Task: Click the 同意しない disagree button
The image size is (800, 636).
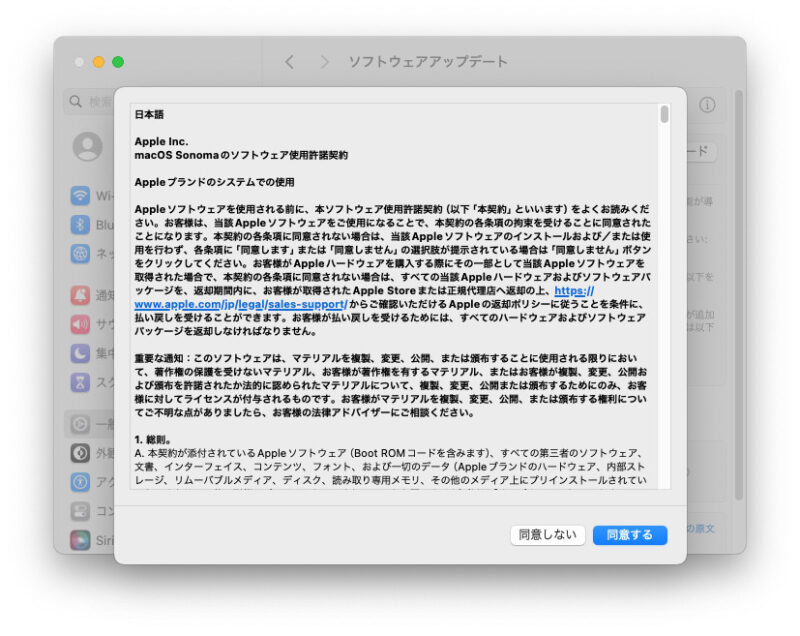Action: (547, 535)
